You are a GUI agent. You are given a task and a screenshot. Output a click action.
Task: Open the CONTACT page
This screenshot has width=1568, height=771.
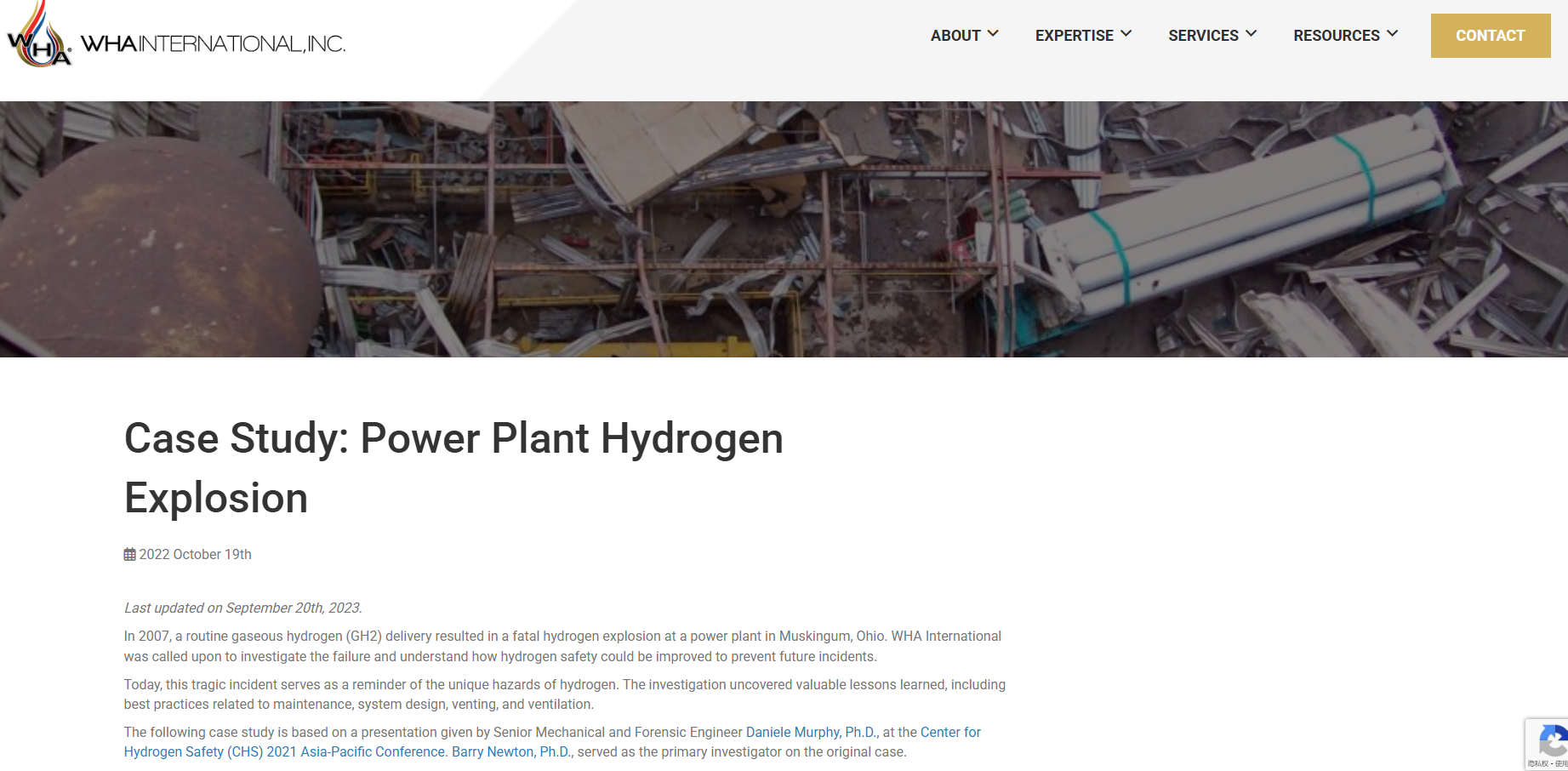pyautogui.click(x=1490, y=35)
